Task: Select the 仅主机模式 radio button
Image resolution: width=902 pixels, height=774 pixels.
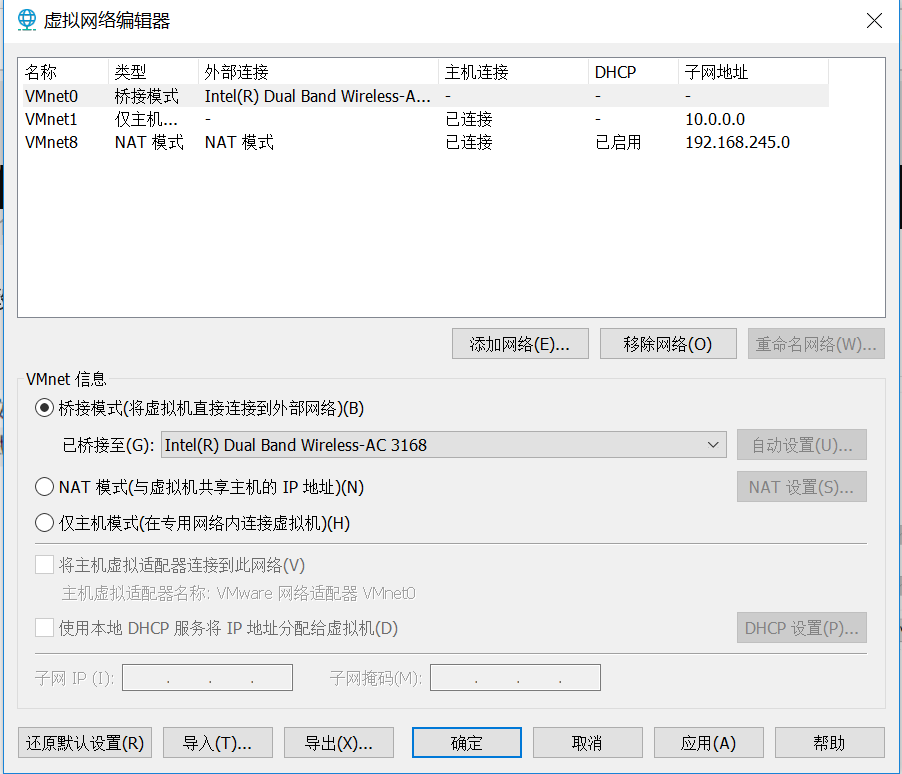Action: [44, 523]
